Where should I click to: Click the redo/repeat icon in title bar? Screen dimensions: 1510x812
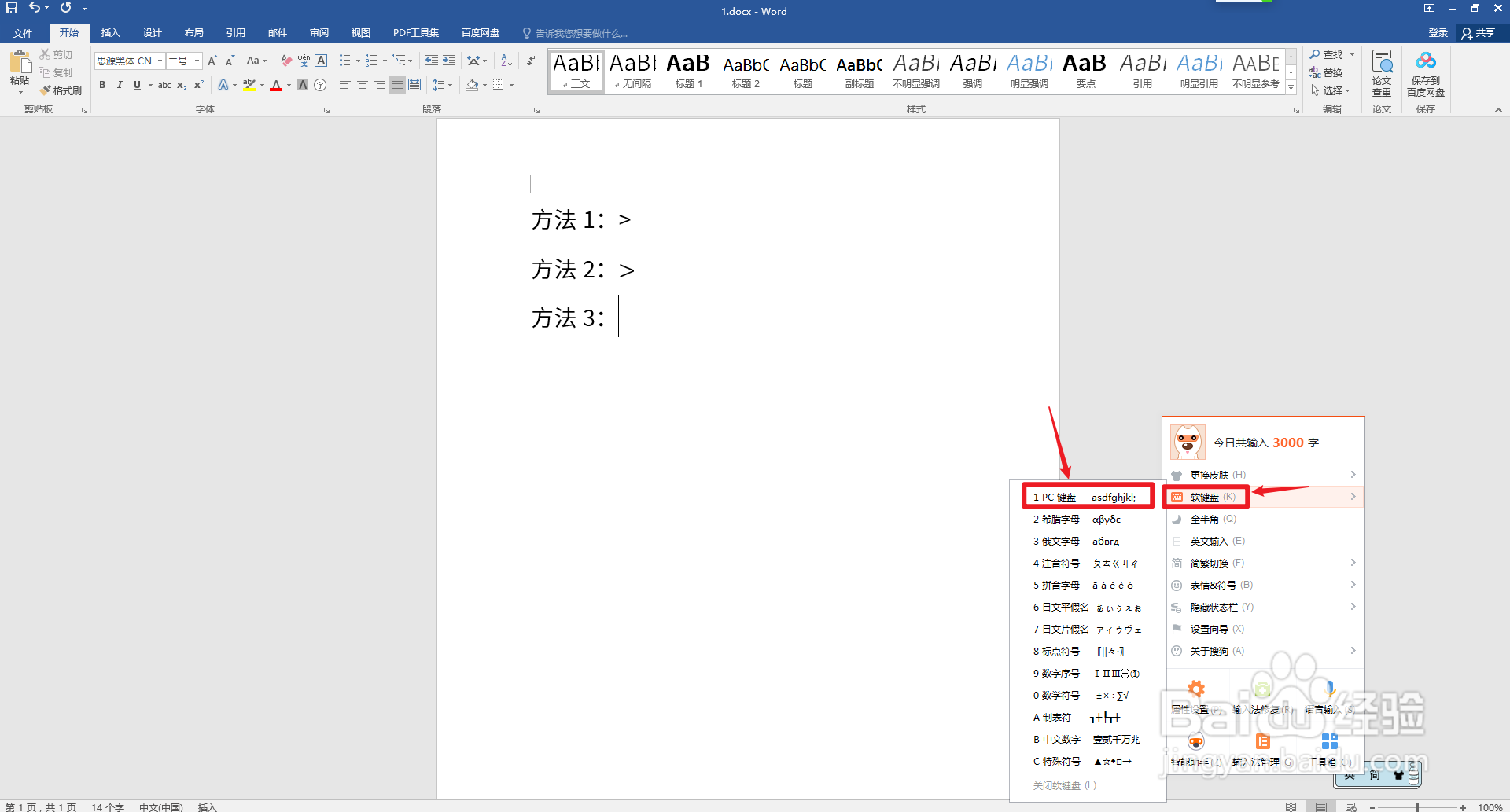(x=65, y=8)
